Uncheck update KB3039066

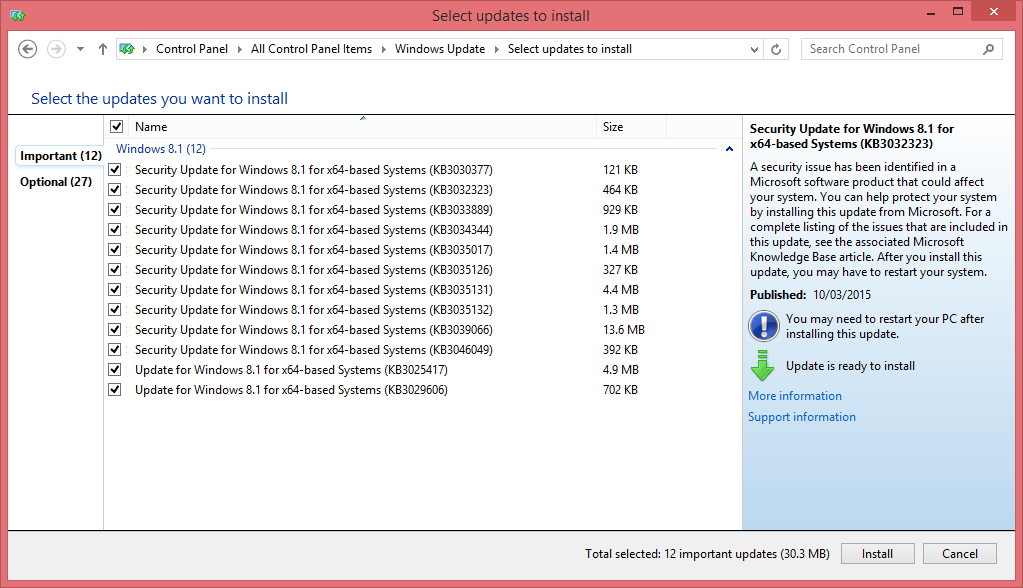(x=115, y=330)
